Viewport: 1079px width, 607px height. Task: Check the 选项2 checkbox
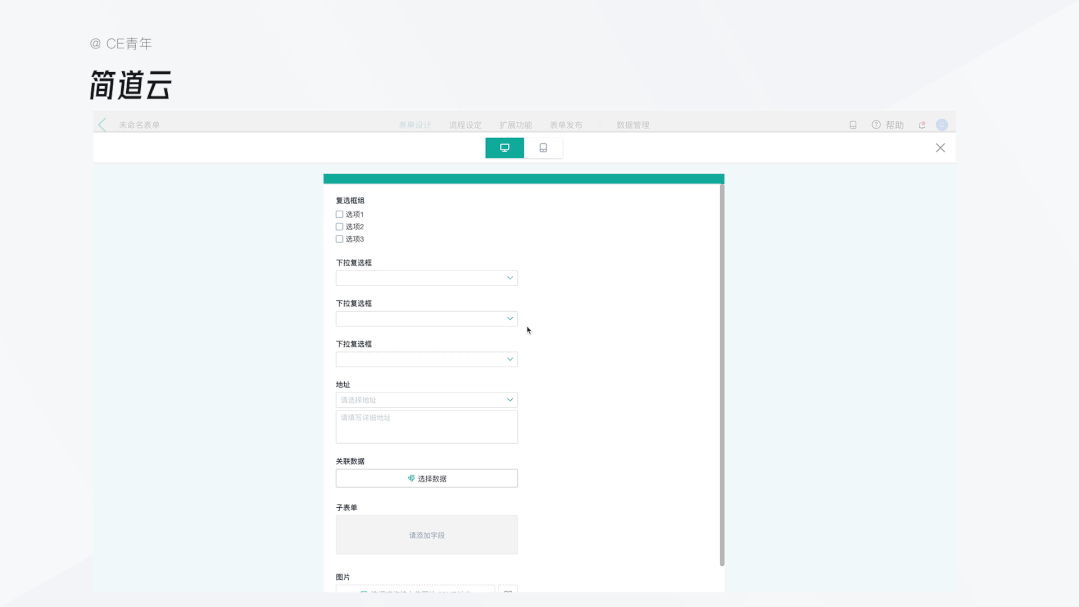tap(339, 226)
